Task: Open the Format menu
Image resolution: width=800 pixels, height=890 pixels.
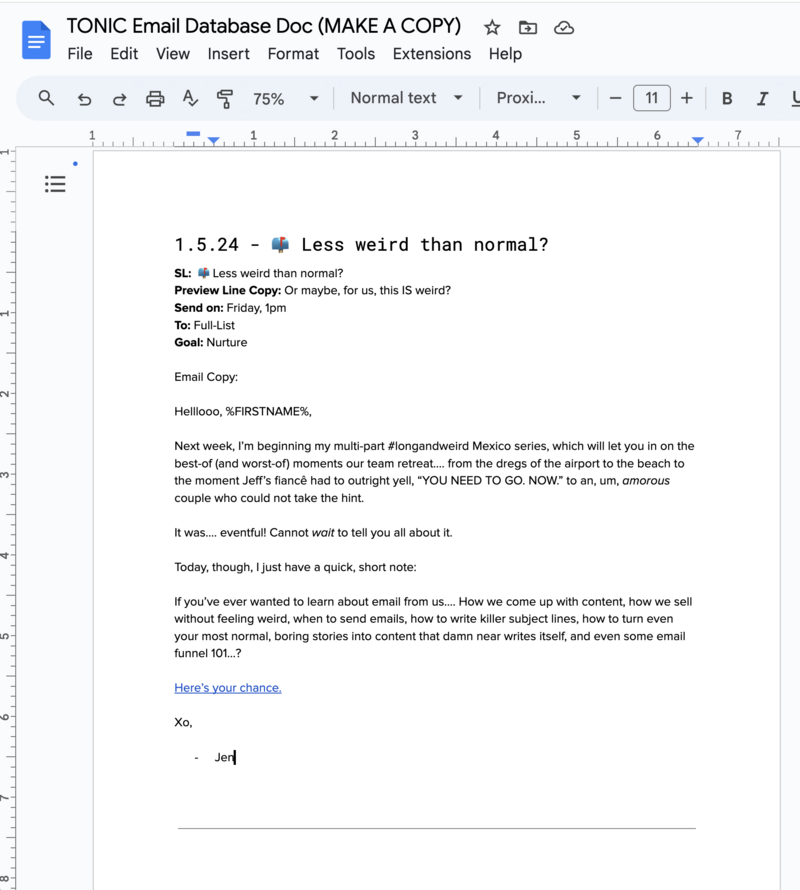Action: [x=293, y=54]
